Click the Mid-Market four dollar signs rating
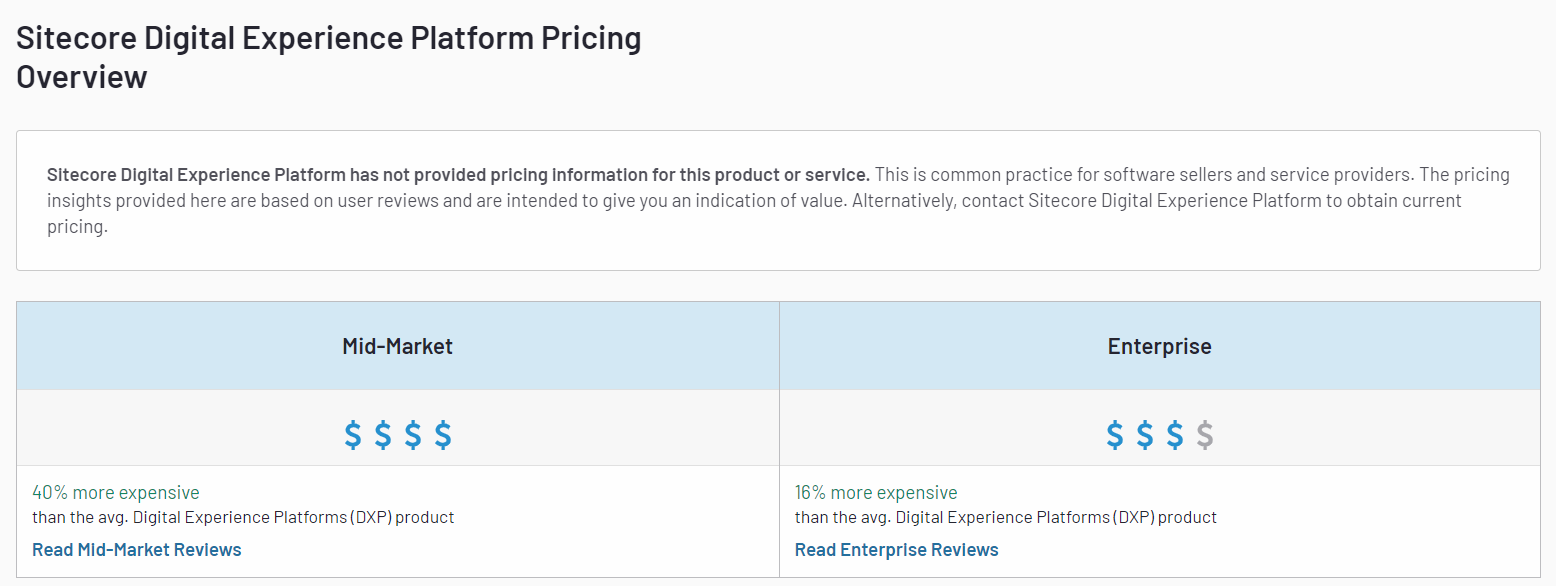The height and width of the screenshot is (586, 1556). (398, 435)
